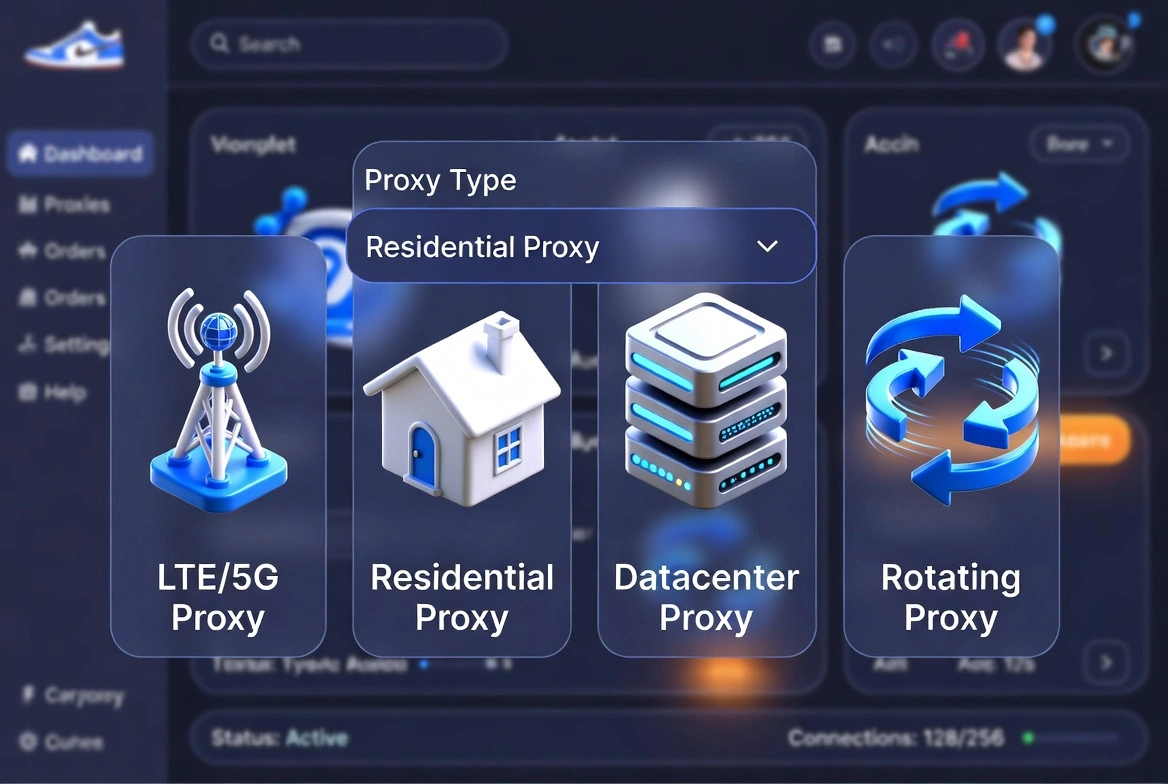This screenshot has width=1168, height=784.
Task: Open the dropdown in the Accin panel
Action: (1079, 143)
